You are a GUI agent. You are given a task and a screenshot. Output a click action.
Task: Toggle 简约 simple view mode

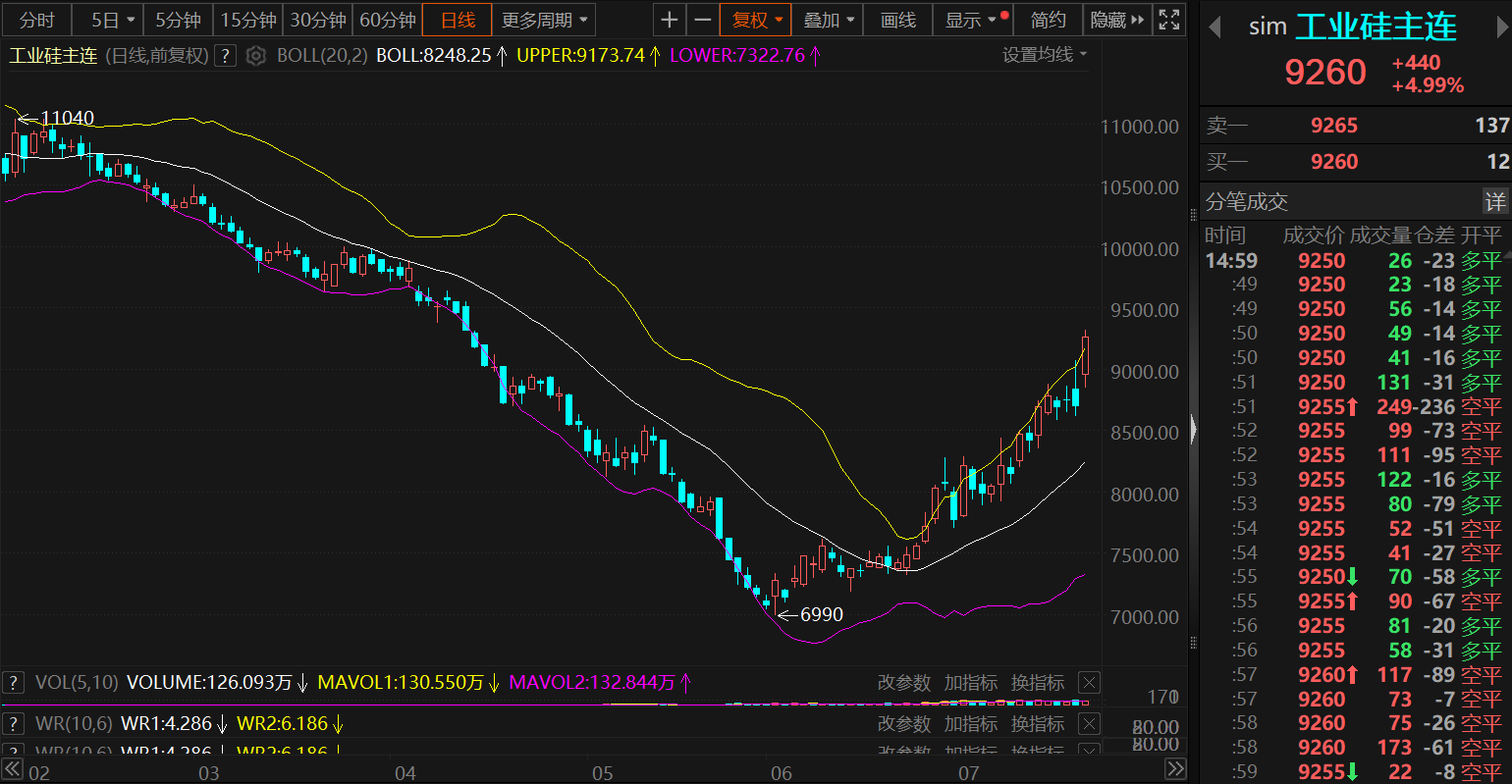1048,20
